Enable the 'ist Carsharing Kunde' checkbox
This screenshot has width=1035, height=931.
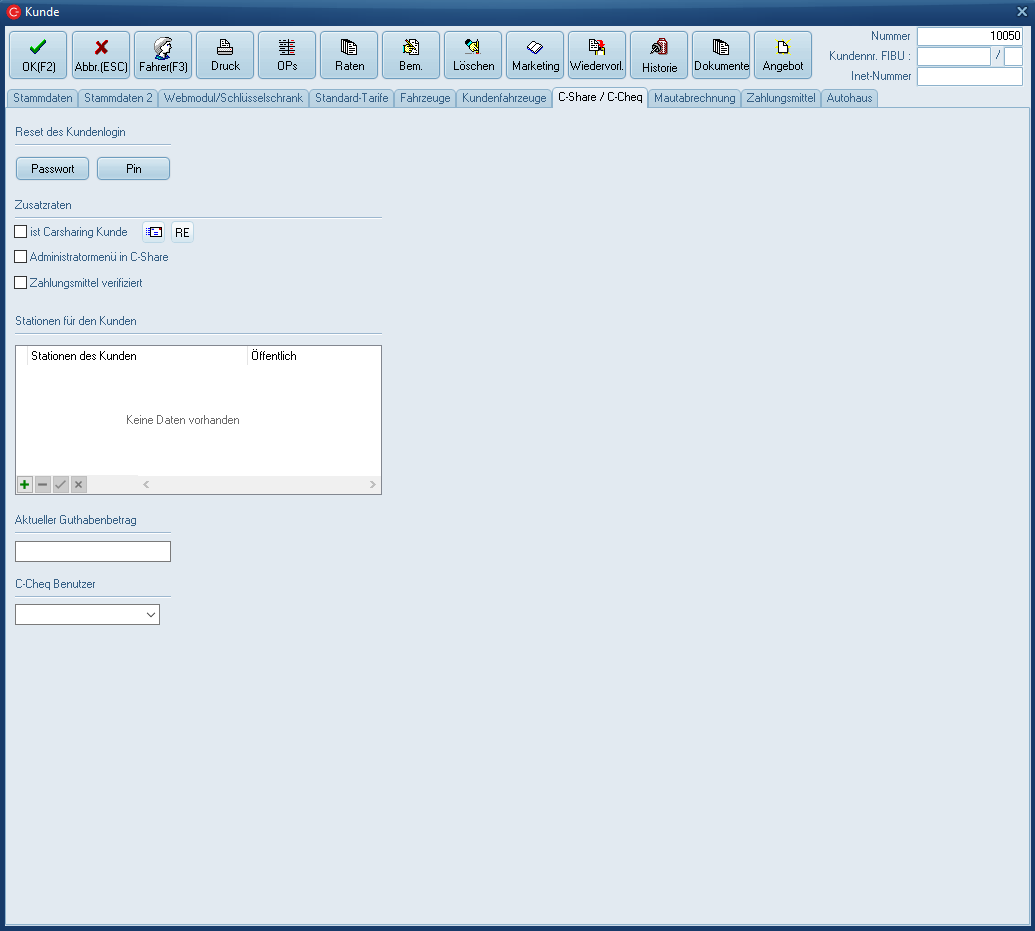tap(21, 232)
